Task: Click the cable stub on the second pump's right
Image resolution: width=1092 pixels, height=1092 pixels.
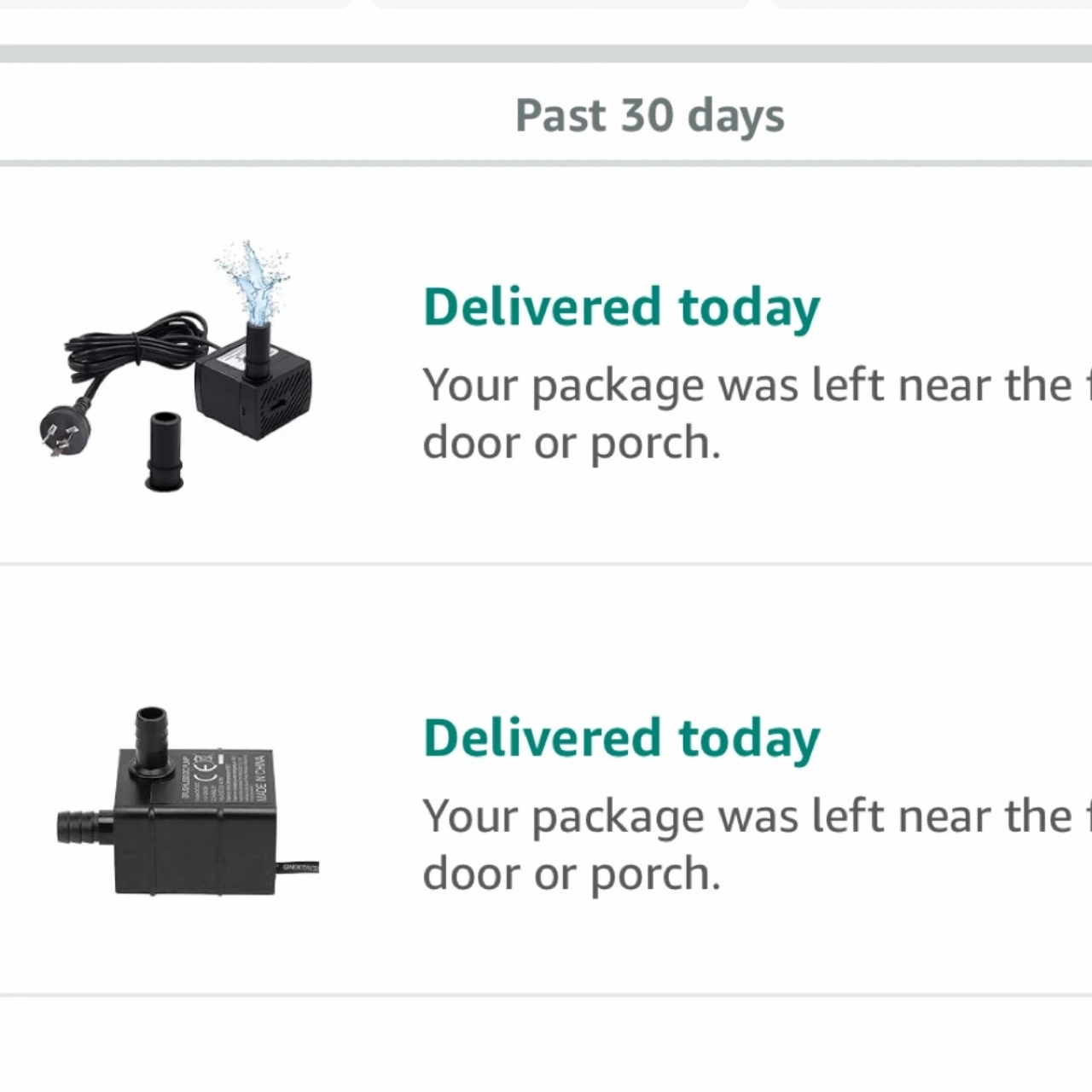Action: point(298,867)
